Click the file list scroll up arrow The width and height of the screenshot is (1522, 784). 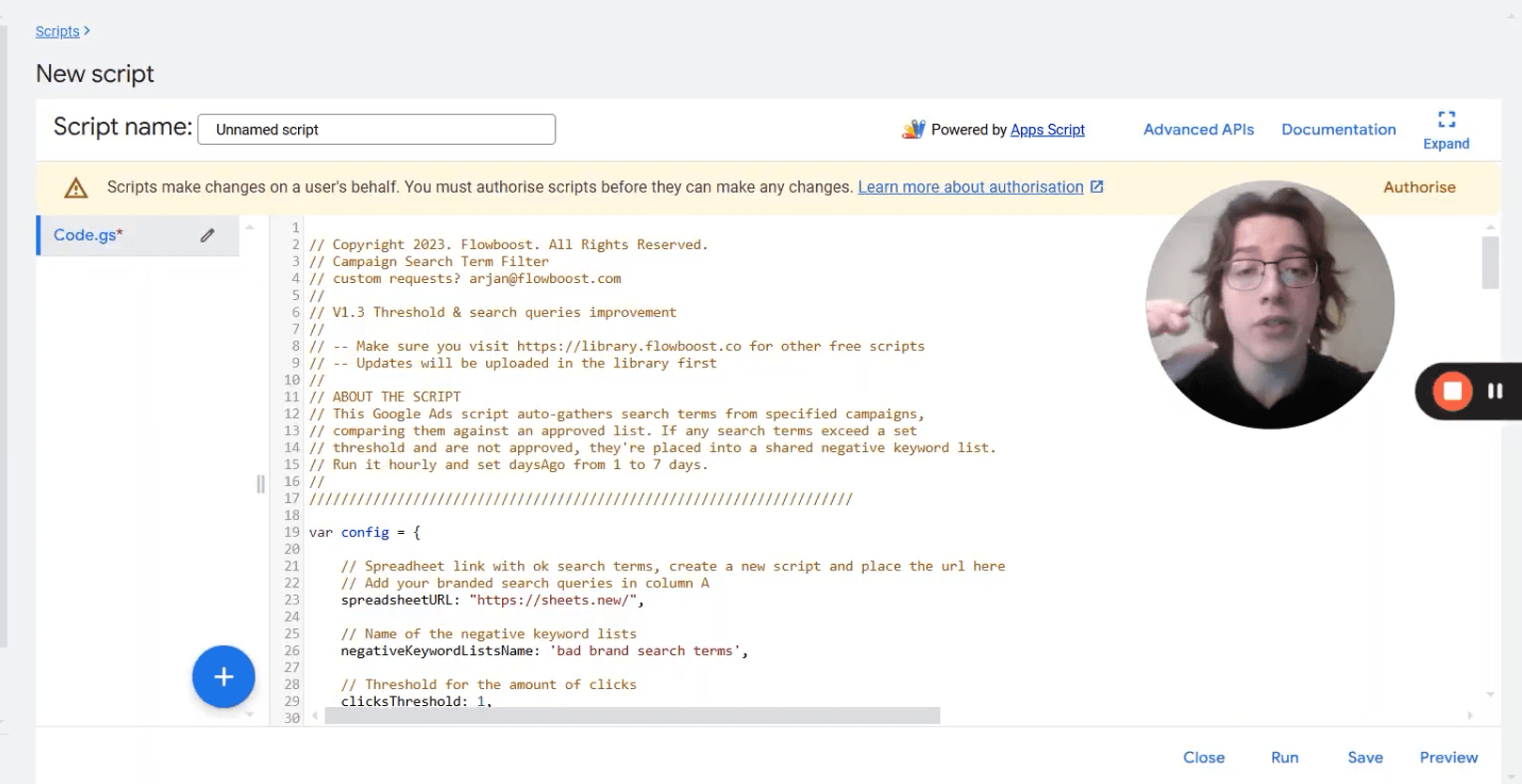pyautogui.click(x=249, y=227)
